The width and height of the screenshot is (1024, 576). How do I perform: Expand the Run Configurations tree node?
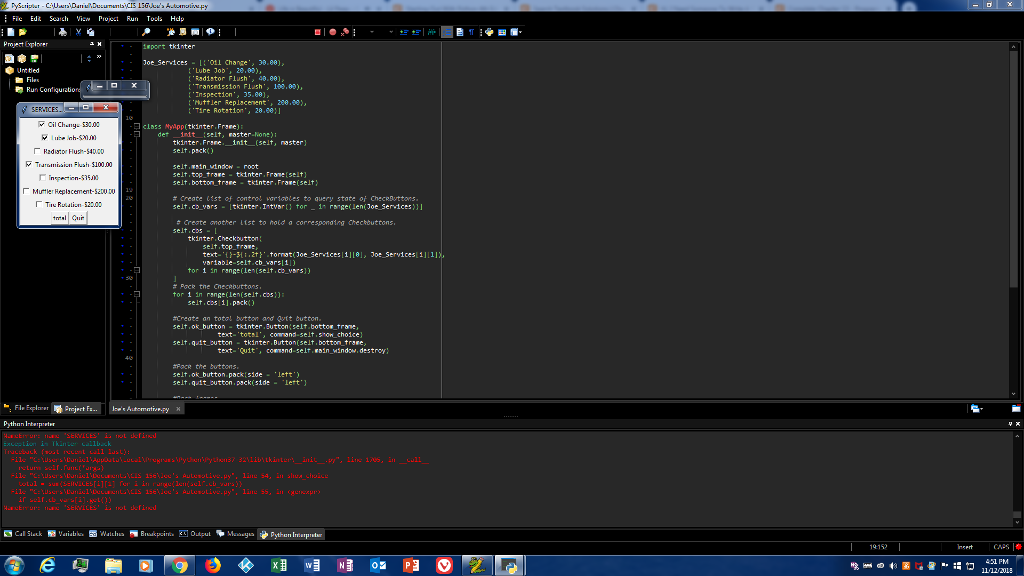[12, 88]
